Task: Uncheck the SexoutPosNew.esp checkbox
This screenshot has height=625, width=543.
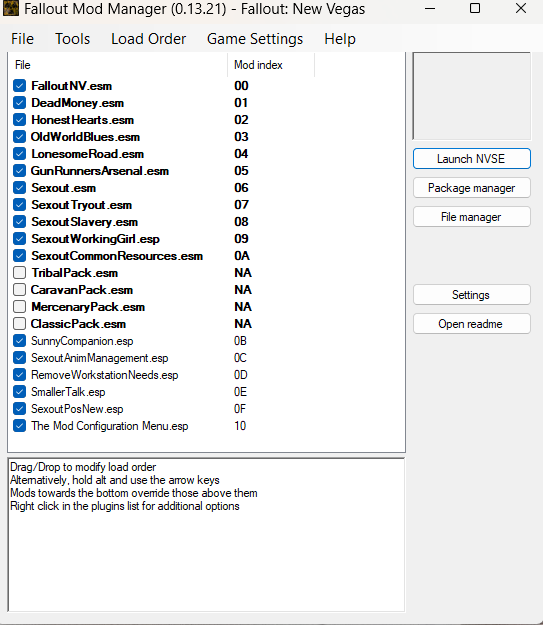Action: tap(20, 409)
